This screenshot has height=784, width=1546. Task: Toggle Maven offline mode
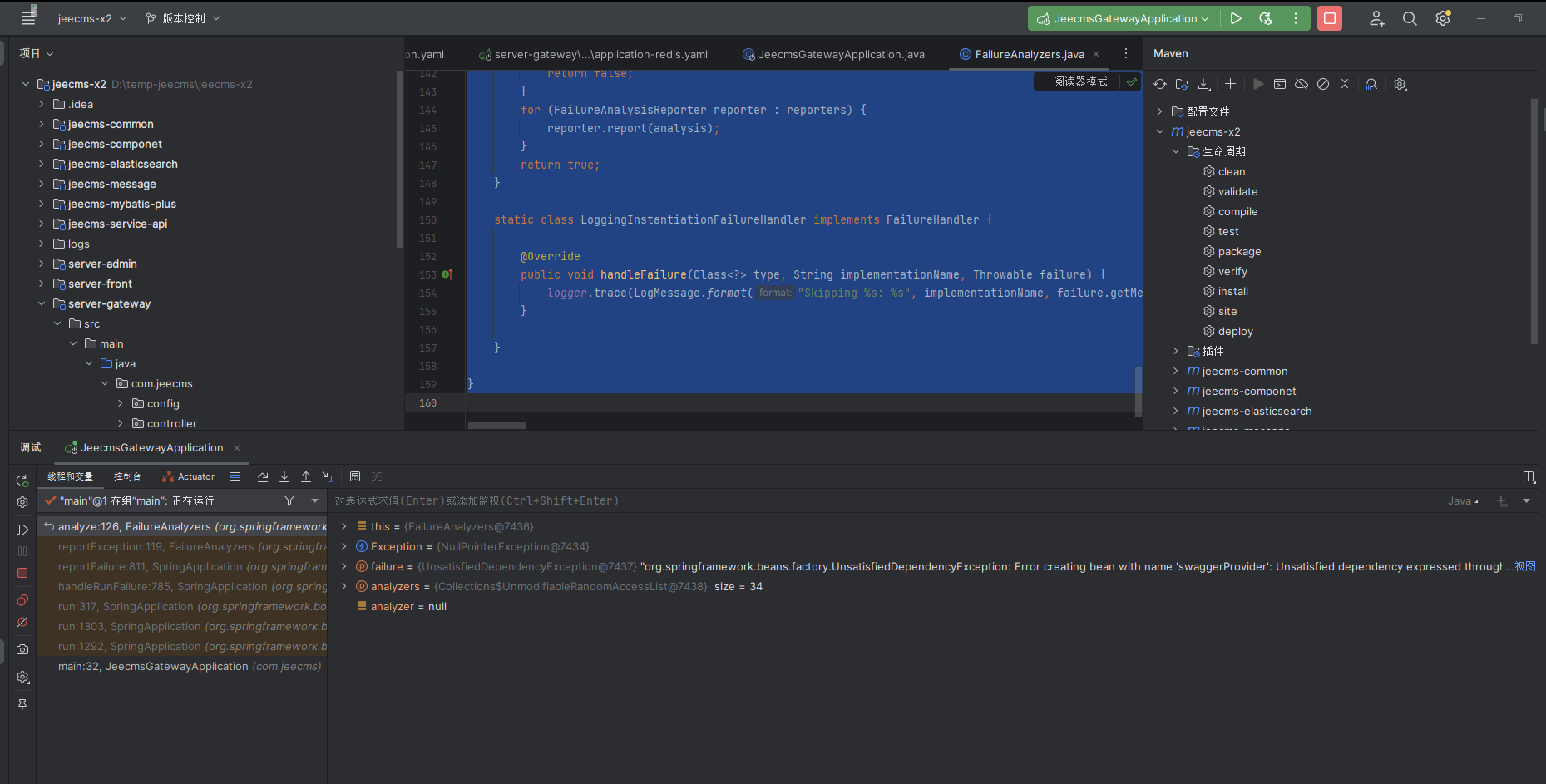pos(1302,84)
